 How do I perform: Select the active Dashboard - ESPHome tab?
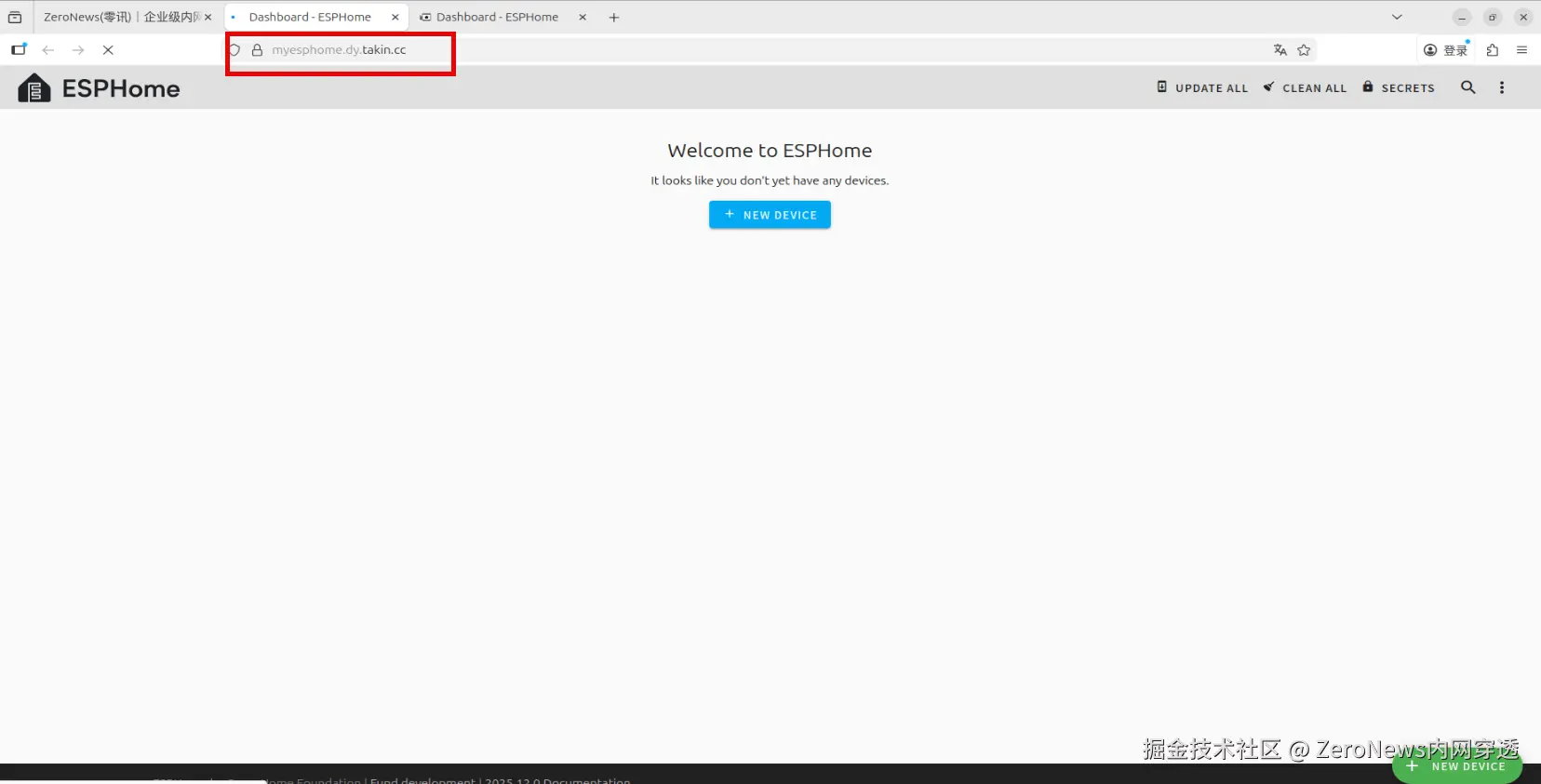(x=310, y=17)
